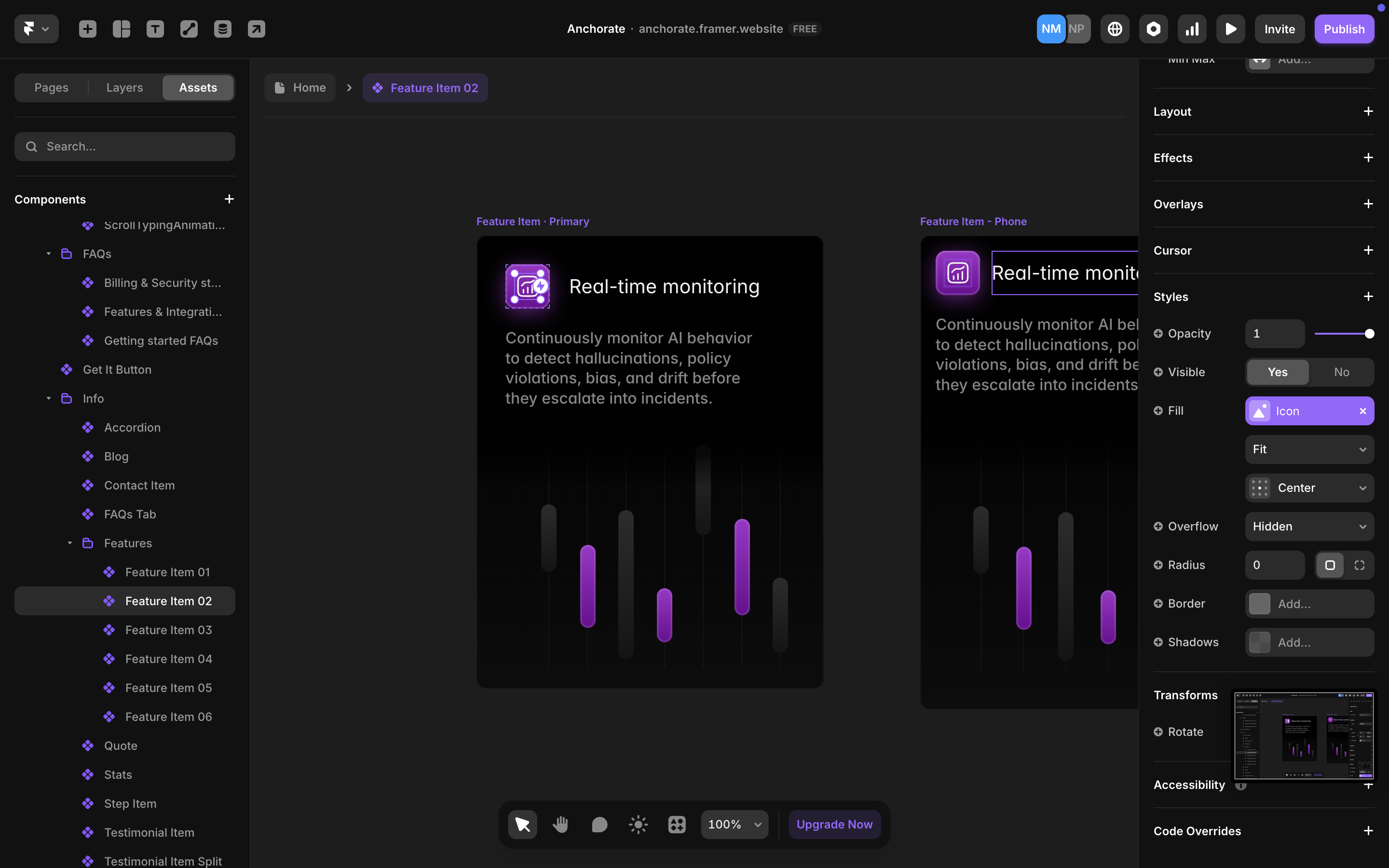Click the Publish button
Image resolution: width=1389 pixels, height=868 pixels.
(x=1344, y=29)
